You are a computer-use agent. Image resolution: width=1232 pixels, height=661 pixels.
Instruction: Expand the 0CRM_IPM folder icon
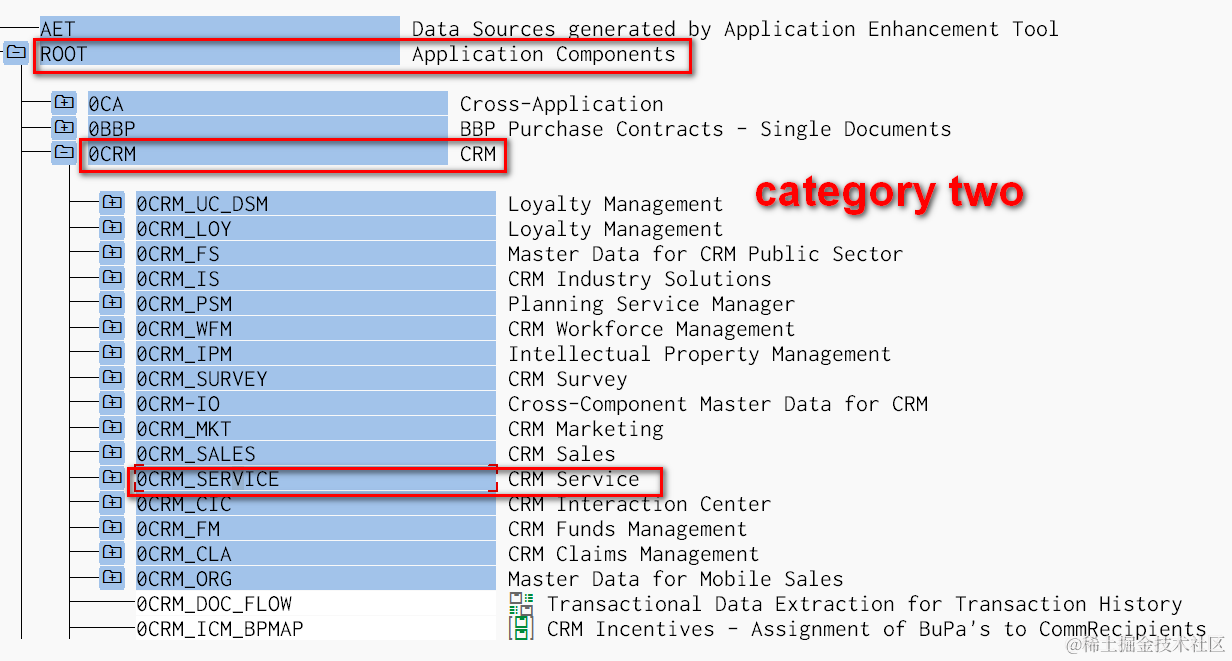pyautogui.click(x=112, y=353)
